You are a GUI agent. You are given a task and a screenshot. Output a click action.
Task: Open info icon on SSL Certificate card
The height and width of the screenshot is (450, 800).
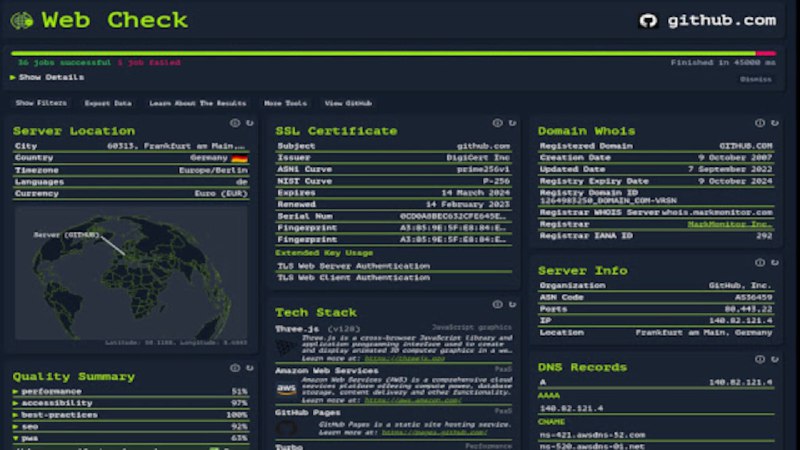497,123
